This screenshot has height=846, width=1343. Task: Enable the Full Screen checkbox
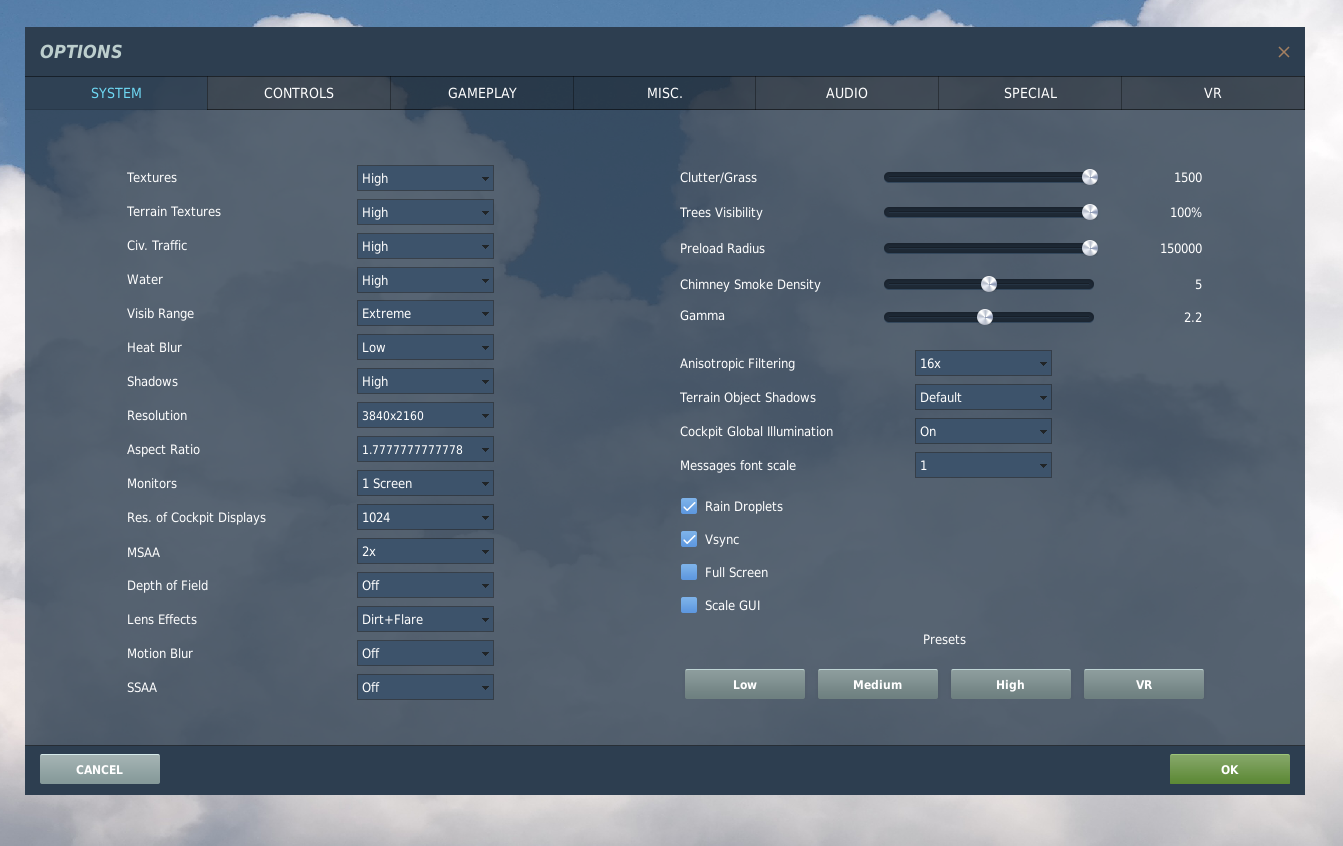click(689, 572)
